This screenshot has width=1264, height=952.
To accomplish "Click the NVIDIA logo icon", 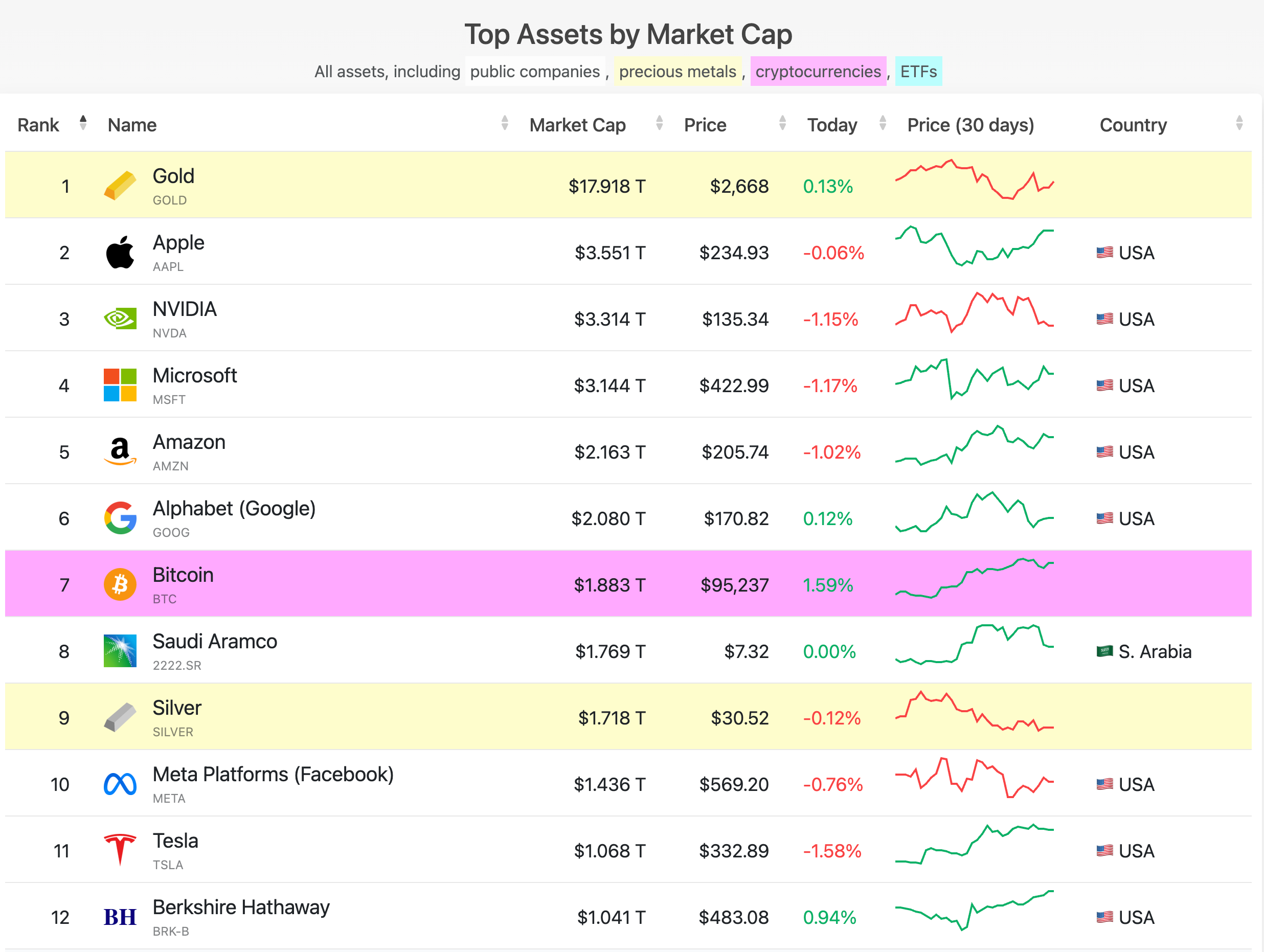I will 120,319.
